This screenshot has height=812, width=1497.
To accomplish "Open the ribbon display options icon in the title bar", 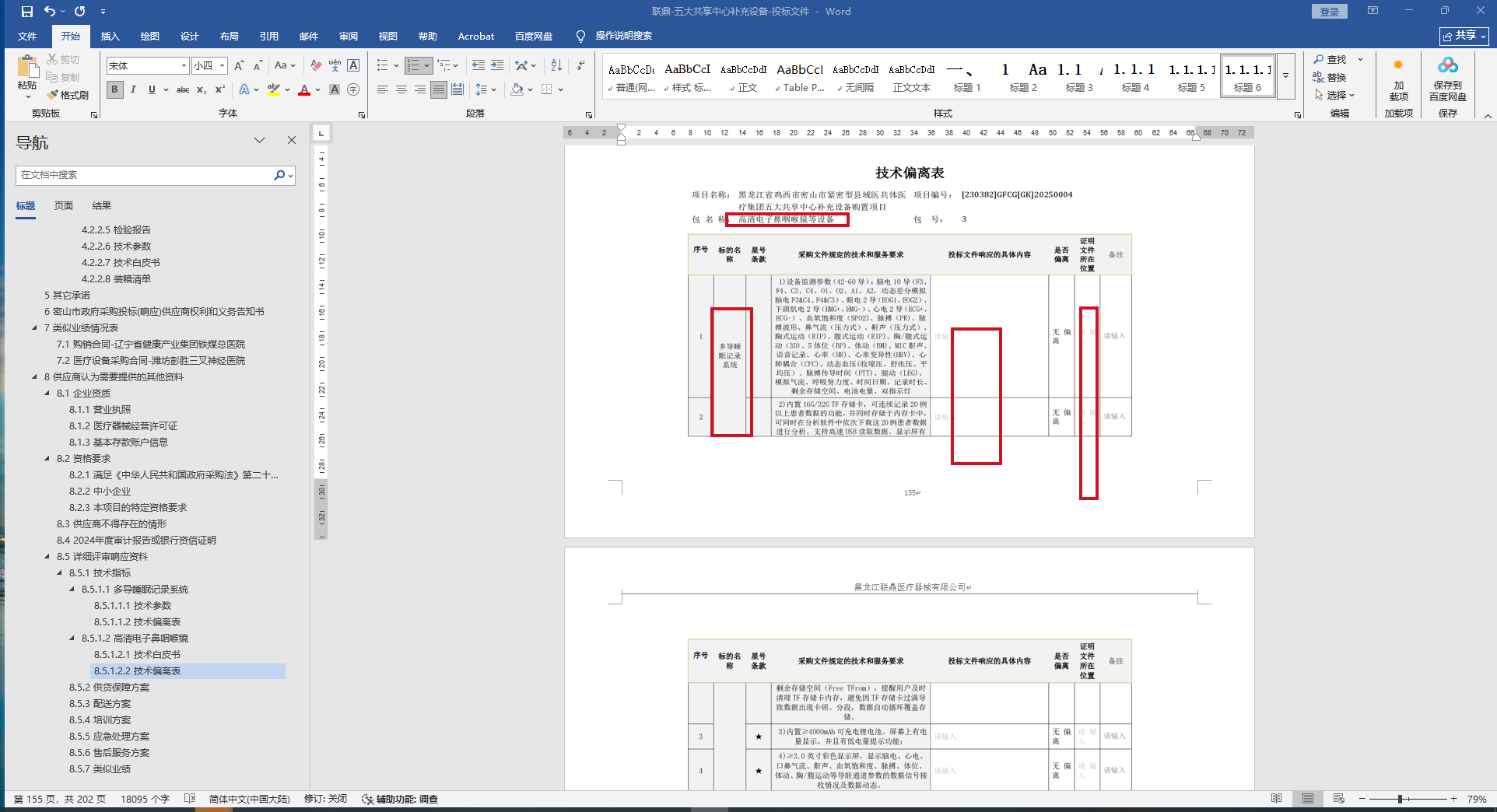I will [1373, 11].
